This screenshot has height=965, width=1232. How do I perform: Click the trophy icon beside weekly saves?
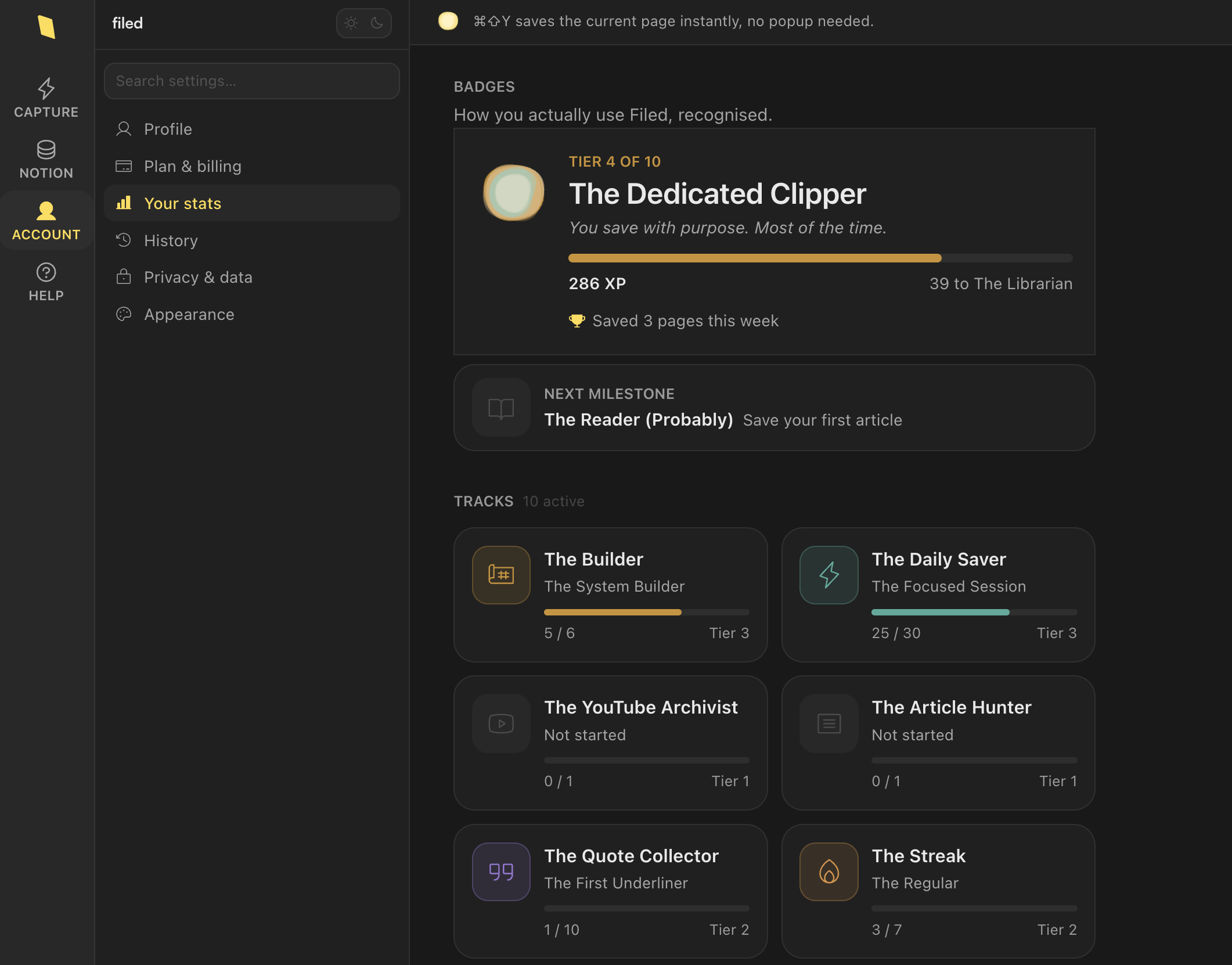577,321
